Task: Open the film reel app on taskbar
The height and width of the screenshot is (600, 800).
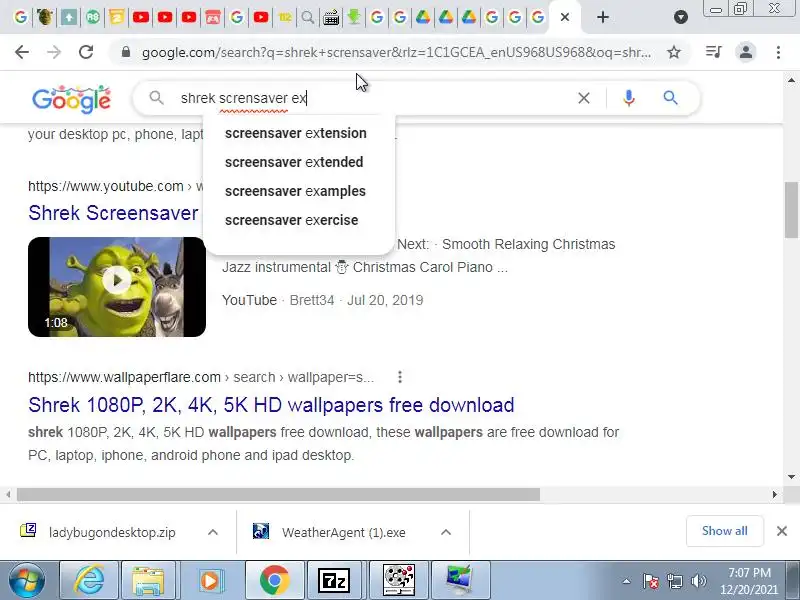Action: 399,580
